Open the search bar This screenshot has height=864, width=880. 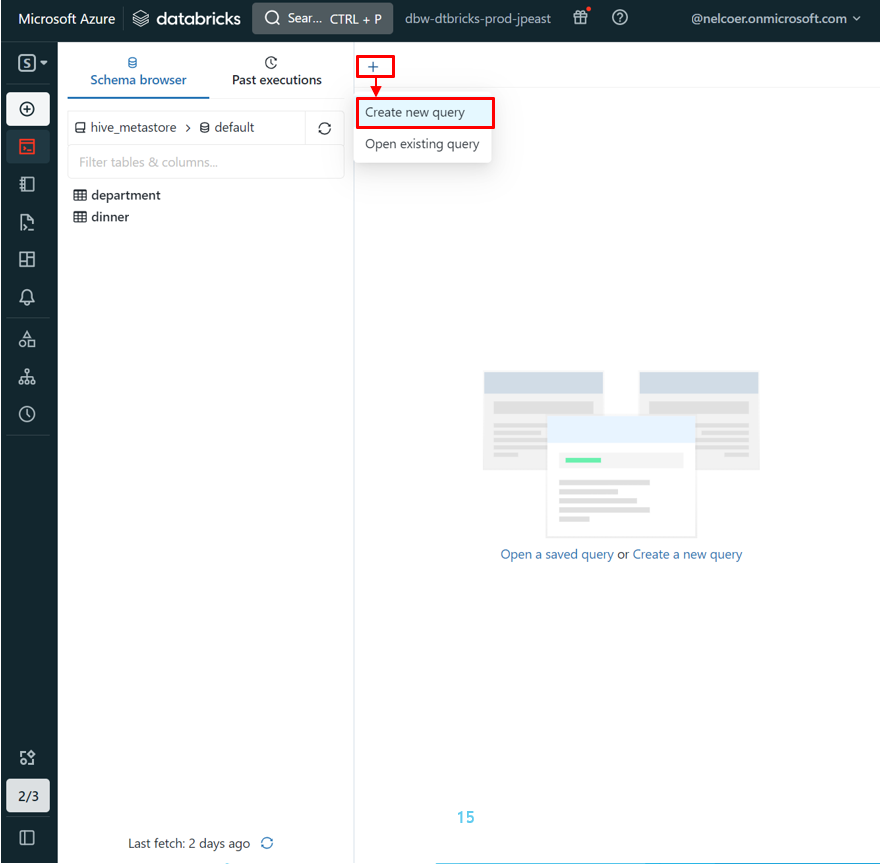(x=322, y=19)
